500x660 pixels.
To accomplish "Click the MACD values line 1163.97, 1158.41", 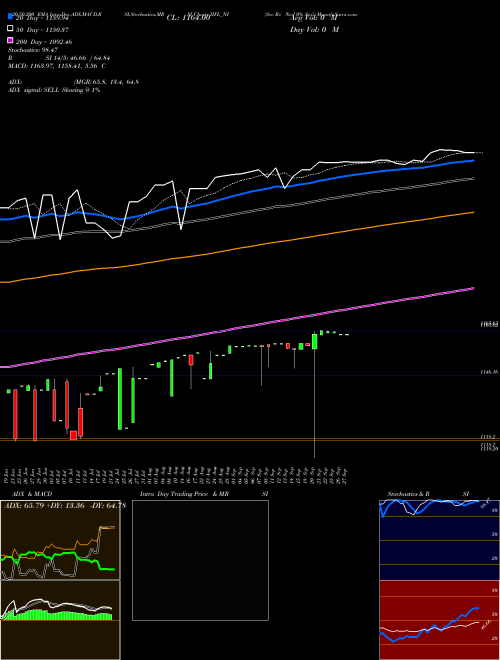I will point(57,66).
